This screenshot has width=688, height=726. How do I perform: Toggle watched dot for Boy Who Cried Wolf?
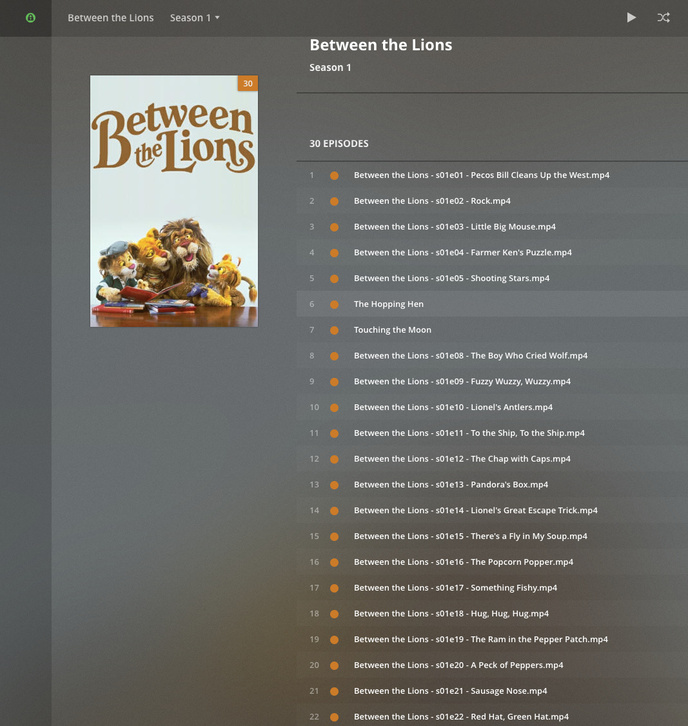pos(334,356)
